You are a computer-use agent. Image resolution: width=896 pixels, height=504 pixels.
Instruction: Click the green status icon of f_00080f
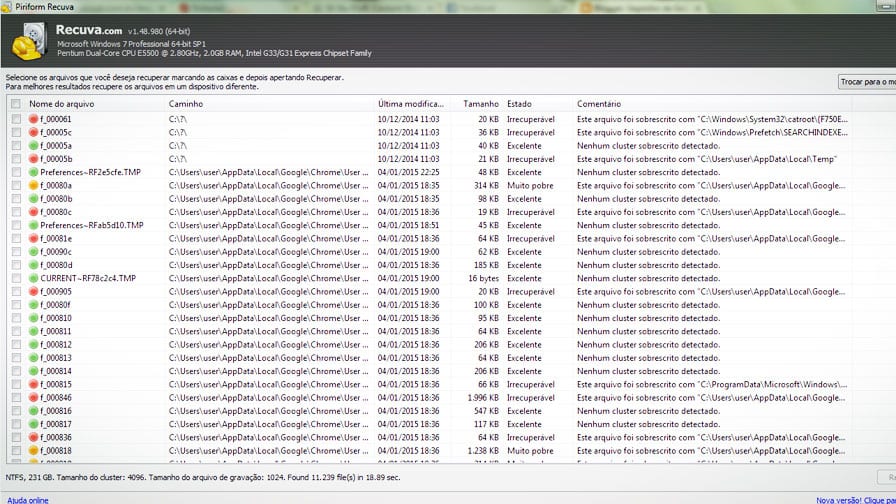pyautogui.click(x=34, y=305)
